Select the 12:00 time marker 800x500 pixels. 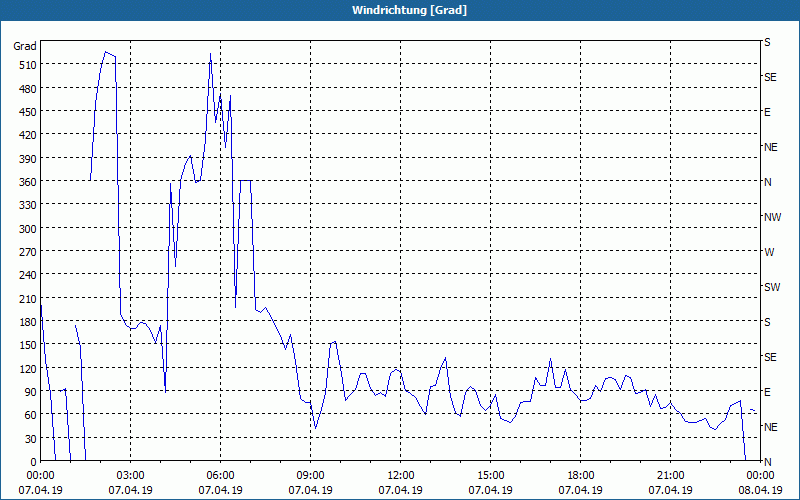[x=400, y=475]
